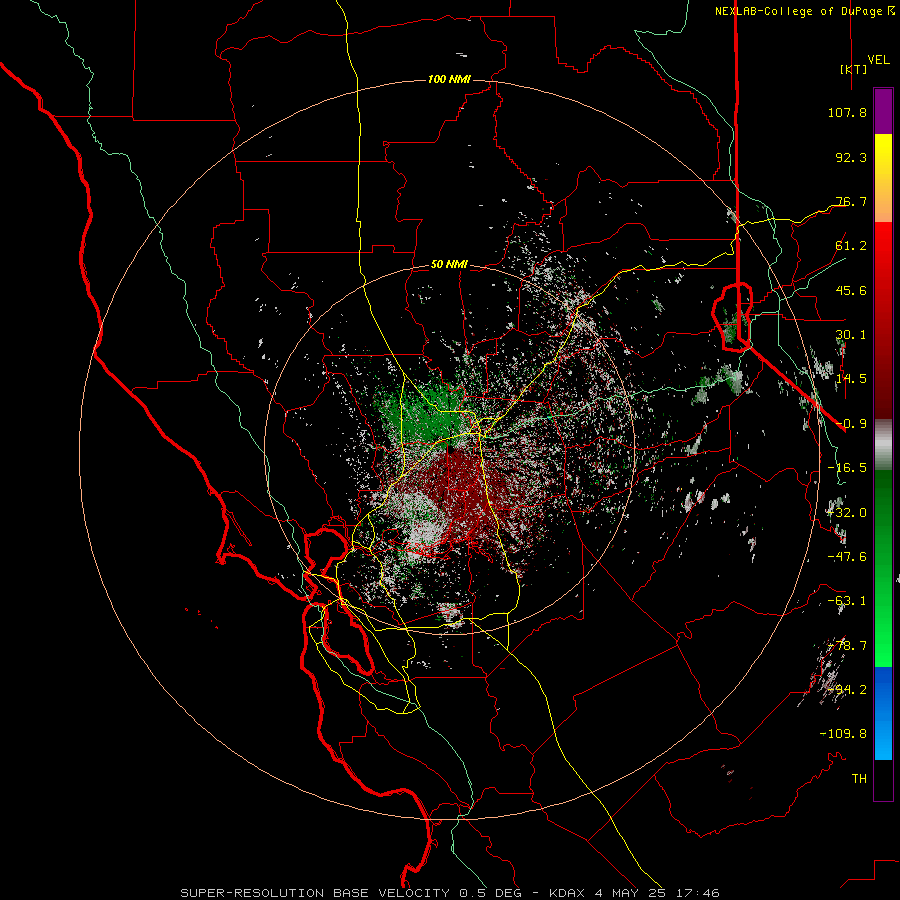
Task: Select the 14.5 legend value
Action: [851, 379]
